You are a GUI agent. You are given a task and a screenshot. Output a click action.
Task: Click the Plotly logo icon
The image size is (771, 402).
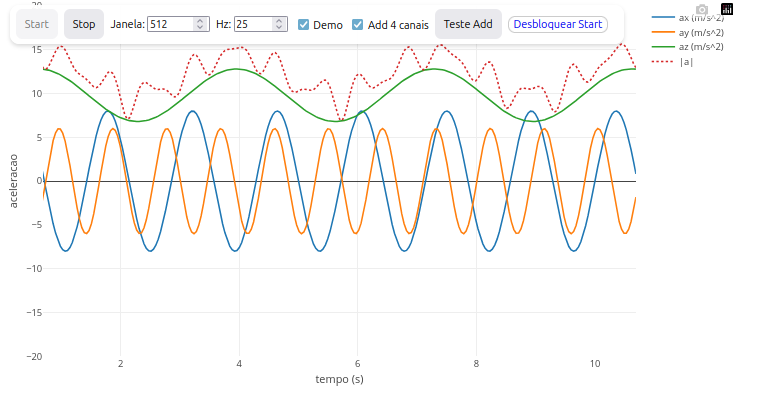click(x=727, y=9)
